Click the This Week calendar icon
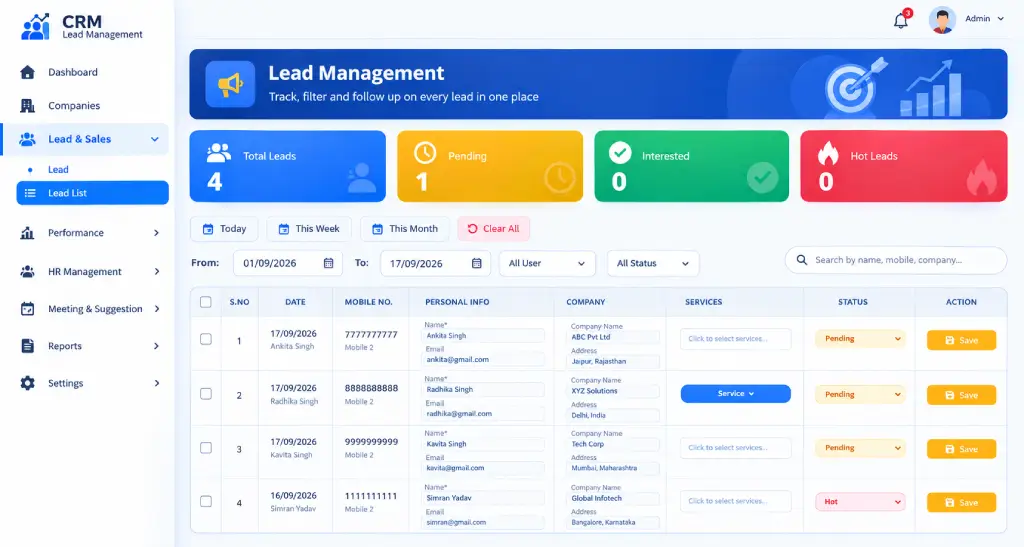 click(283, 229)
